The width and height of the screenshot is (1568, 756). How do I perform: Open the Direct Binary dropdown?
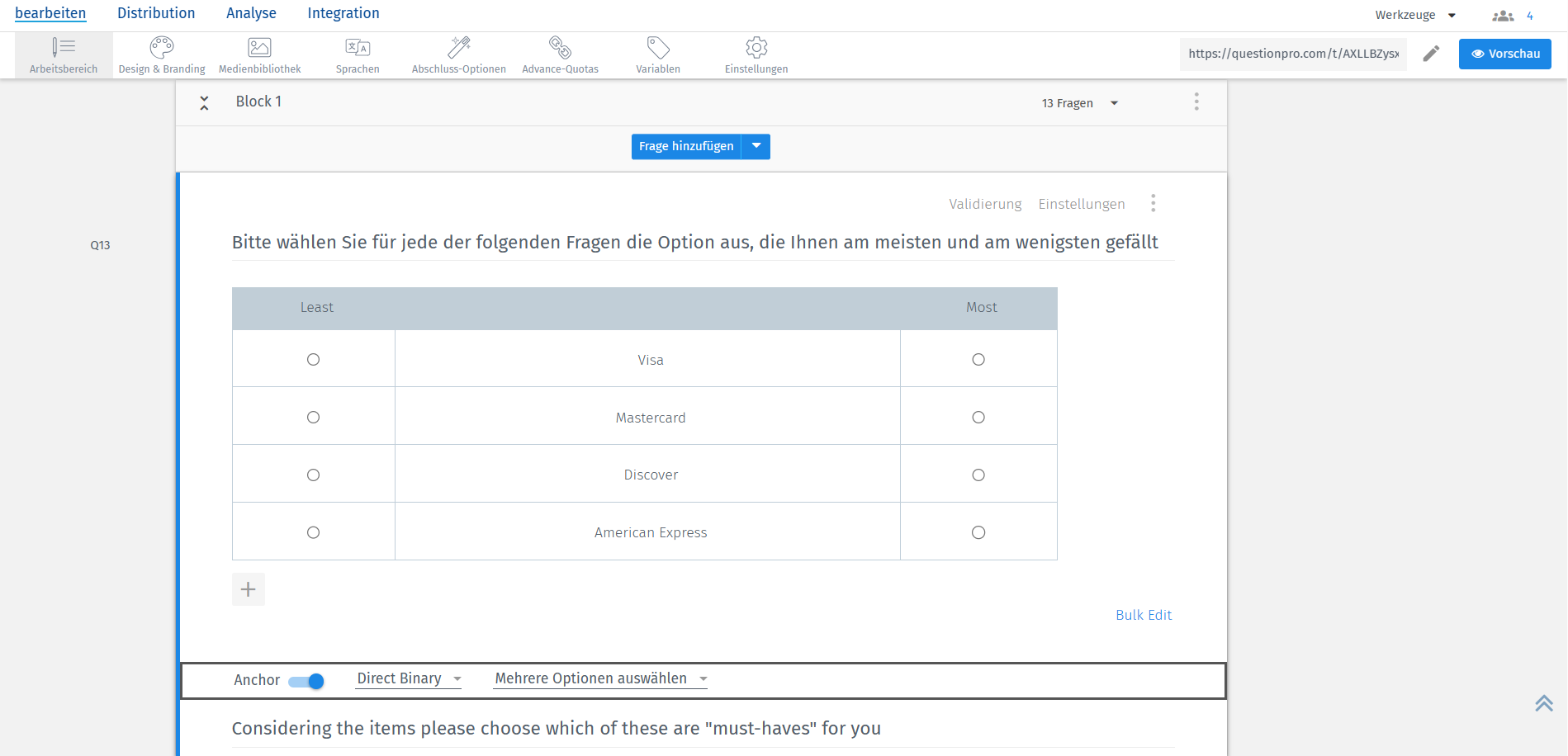[x=409, y=678]
